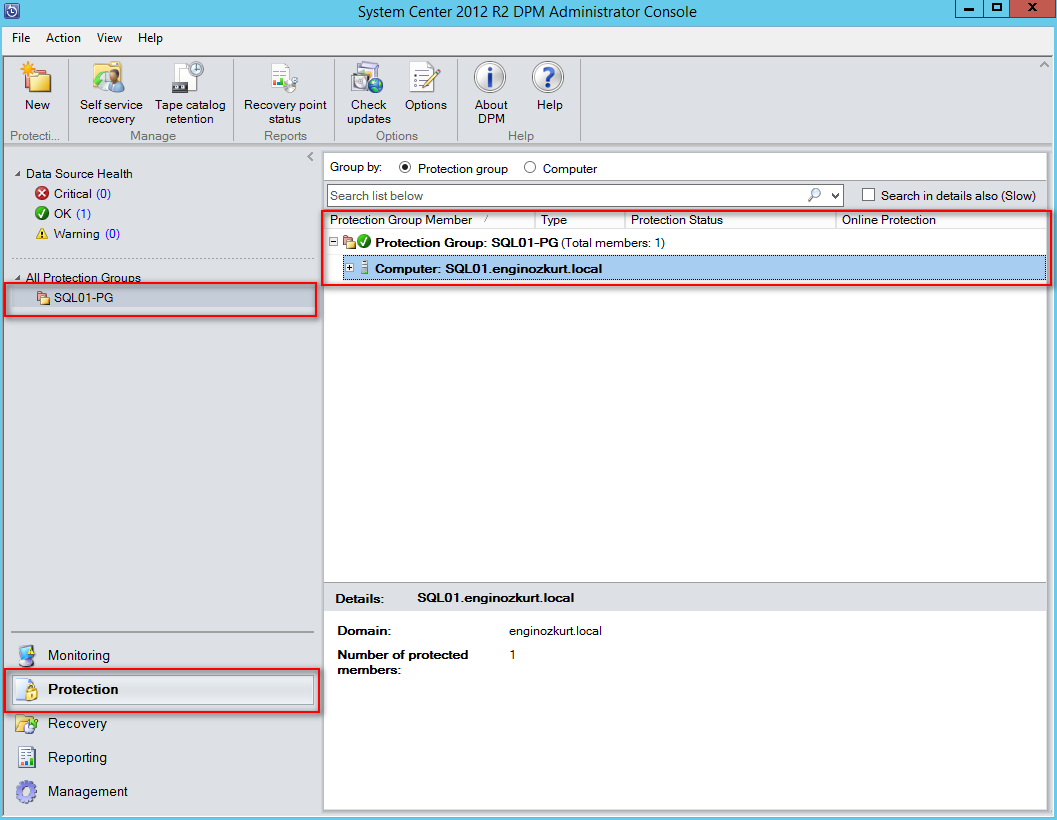The image size is (1057, 820).
Task: Click the Check updates icon
Action: [367, 78]
